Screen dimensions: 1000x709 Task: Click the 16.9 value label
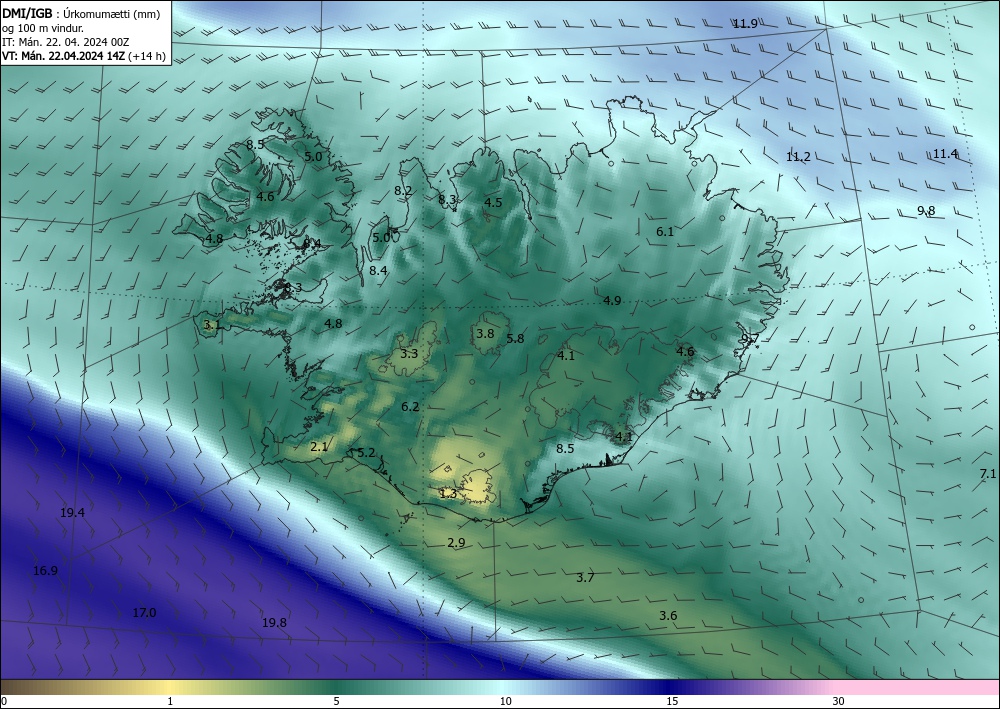tap(45, 571)
